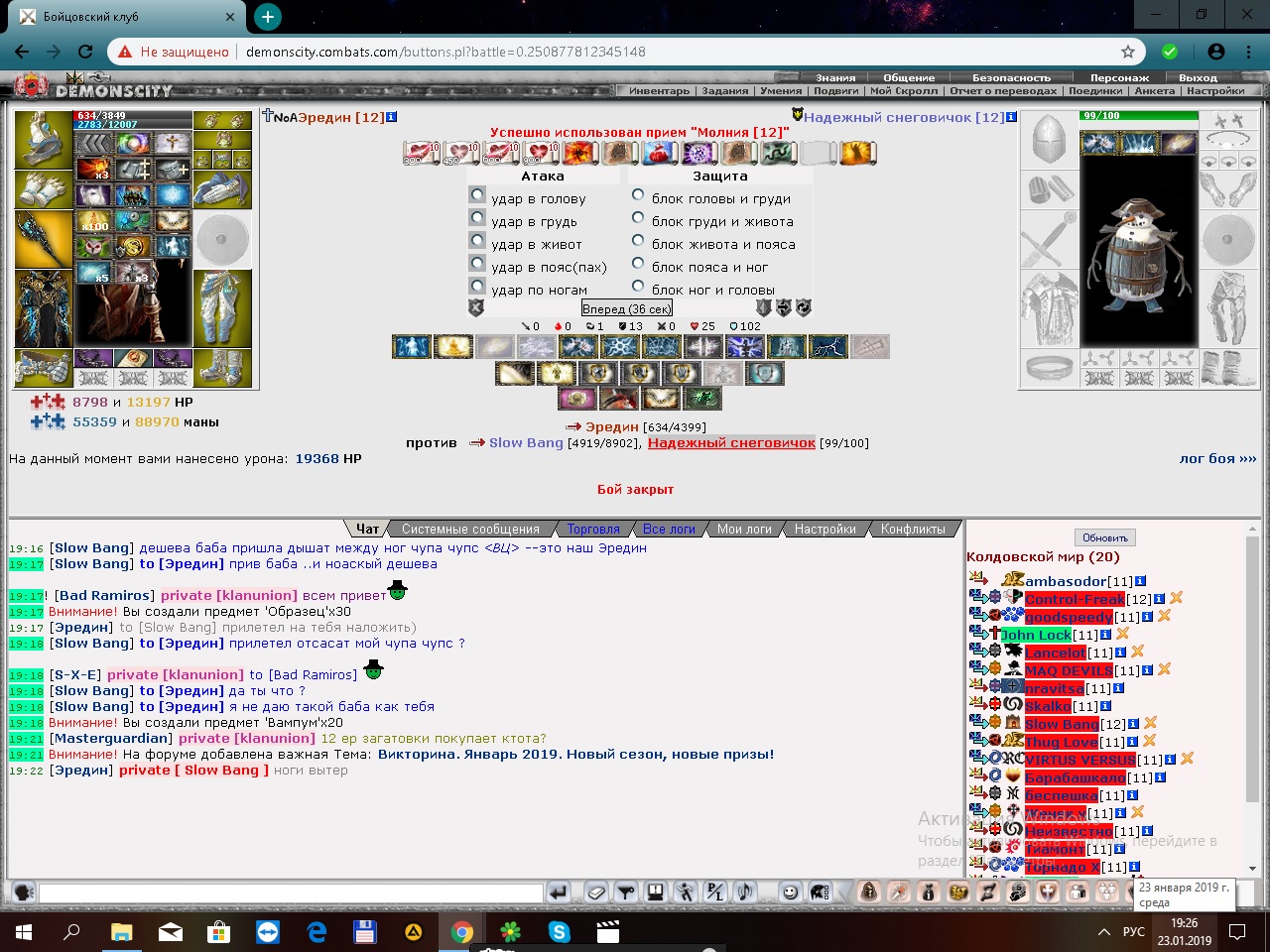Open Skype from the taskbar
The image size is (1270, 952).
[x=559, y=932]
